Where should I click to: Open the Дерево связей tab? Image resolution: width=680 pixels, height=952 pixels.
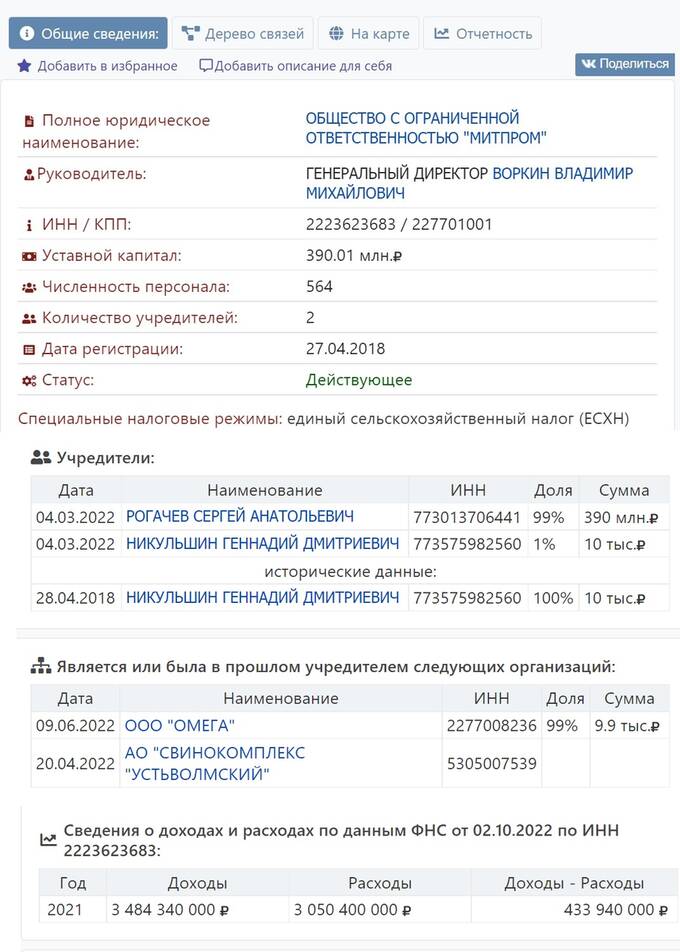pos(243,33)
